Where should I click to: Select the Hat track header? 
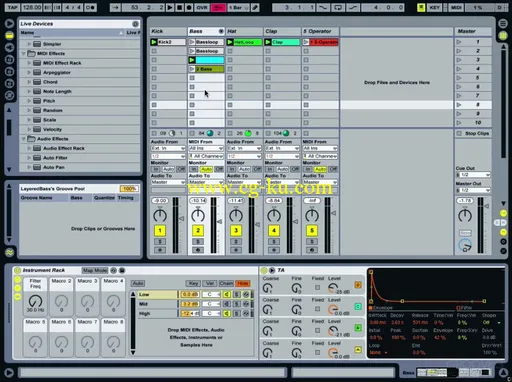click(244, 31)
